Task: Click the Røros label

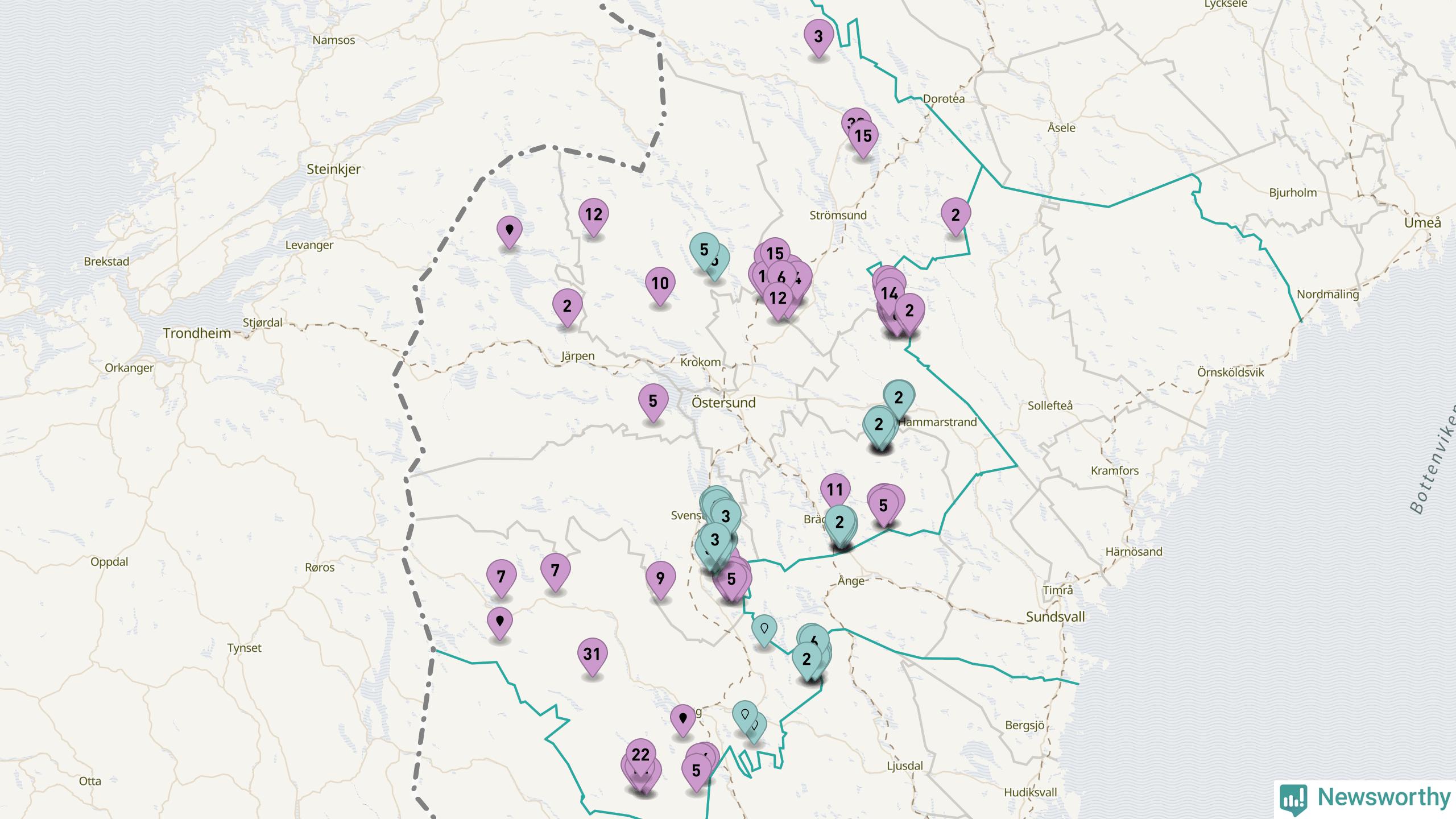Action: 320,568
